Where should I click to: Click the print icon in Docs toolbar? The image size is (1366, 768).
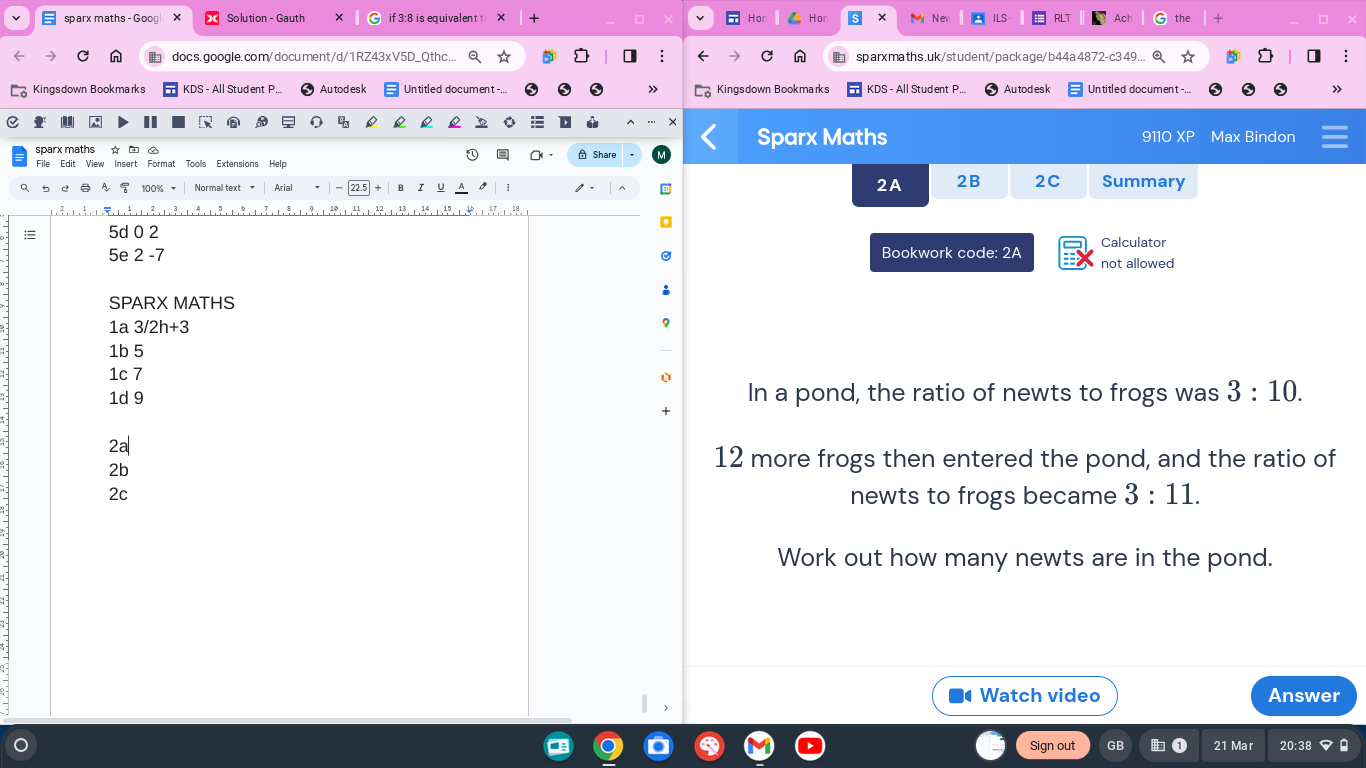coord(85,188)
